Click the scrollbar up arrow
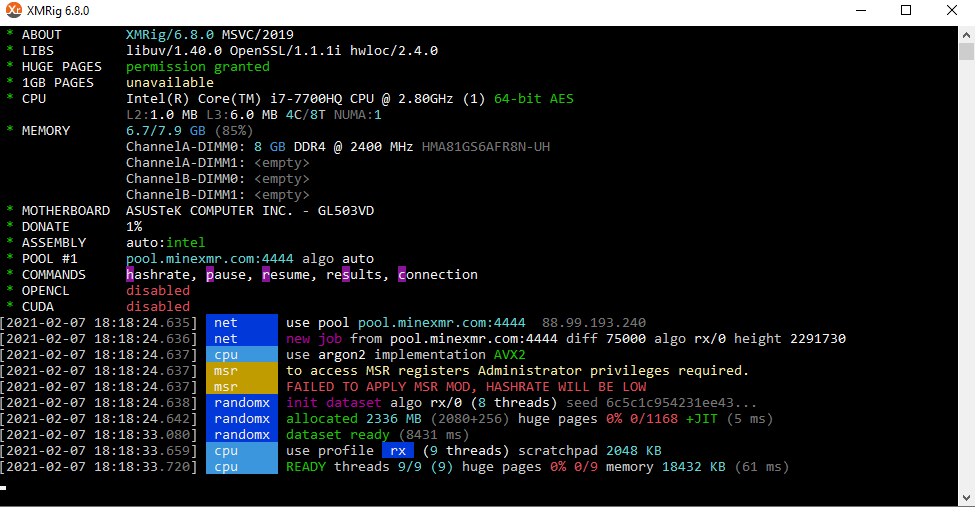The height and width of the screenshot is (507, 975). click(966, 34)
